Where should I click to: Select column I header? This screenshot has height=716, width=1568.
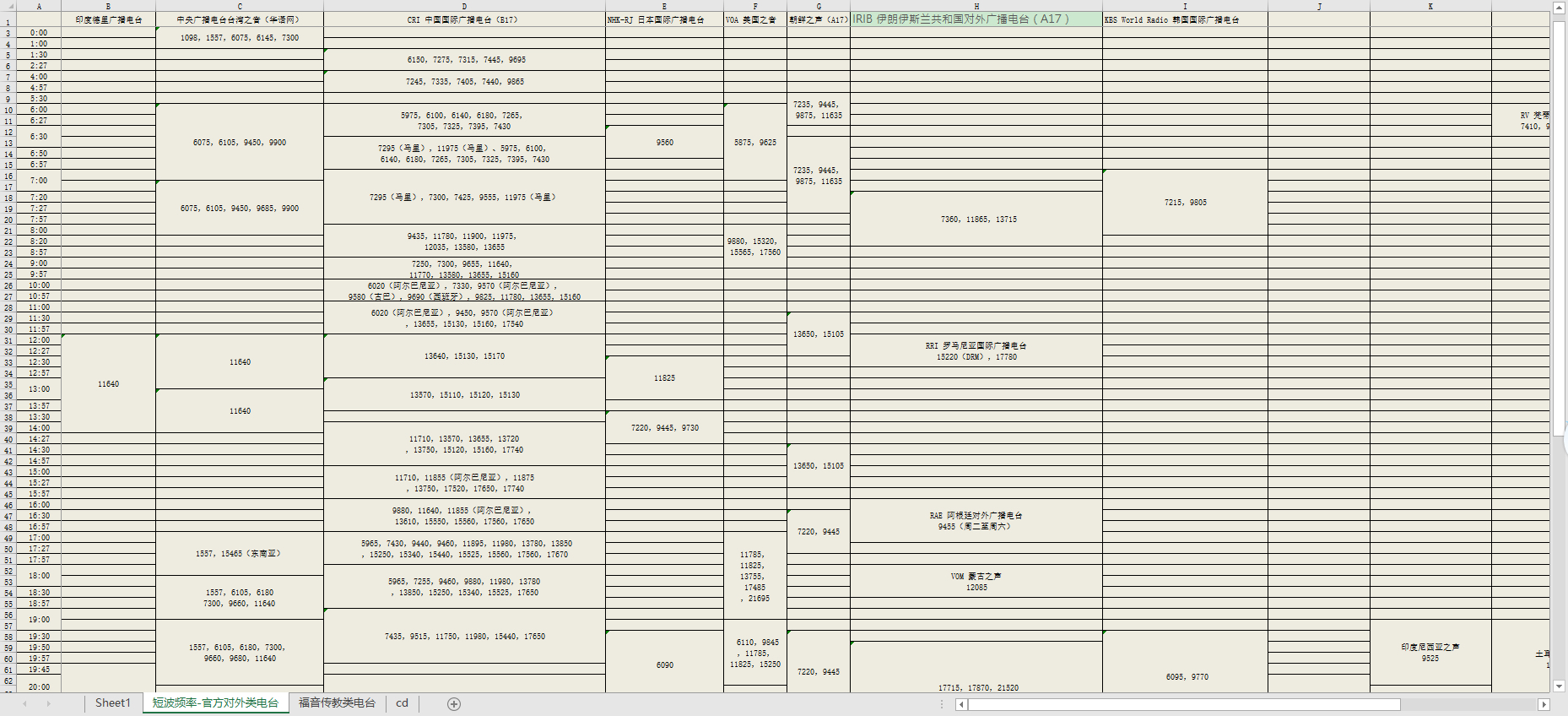tap(1185, 6)
